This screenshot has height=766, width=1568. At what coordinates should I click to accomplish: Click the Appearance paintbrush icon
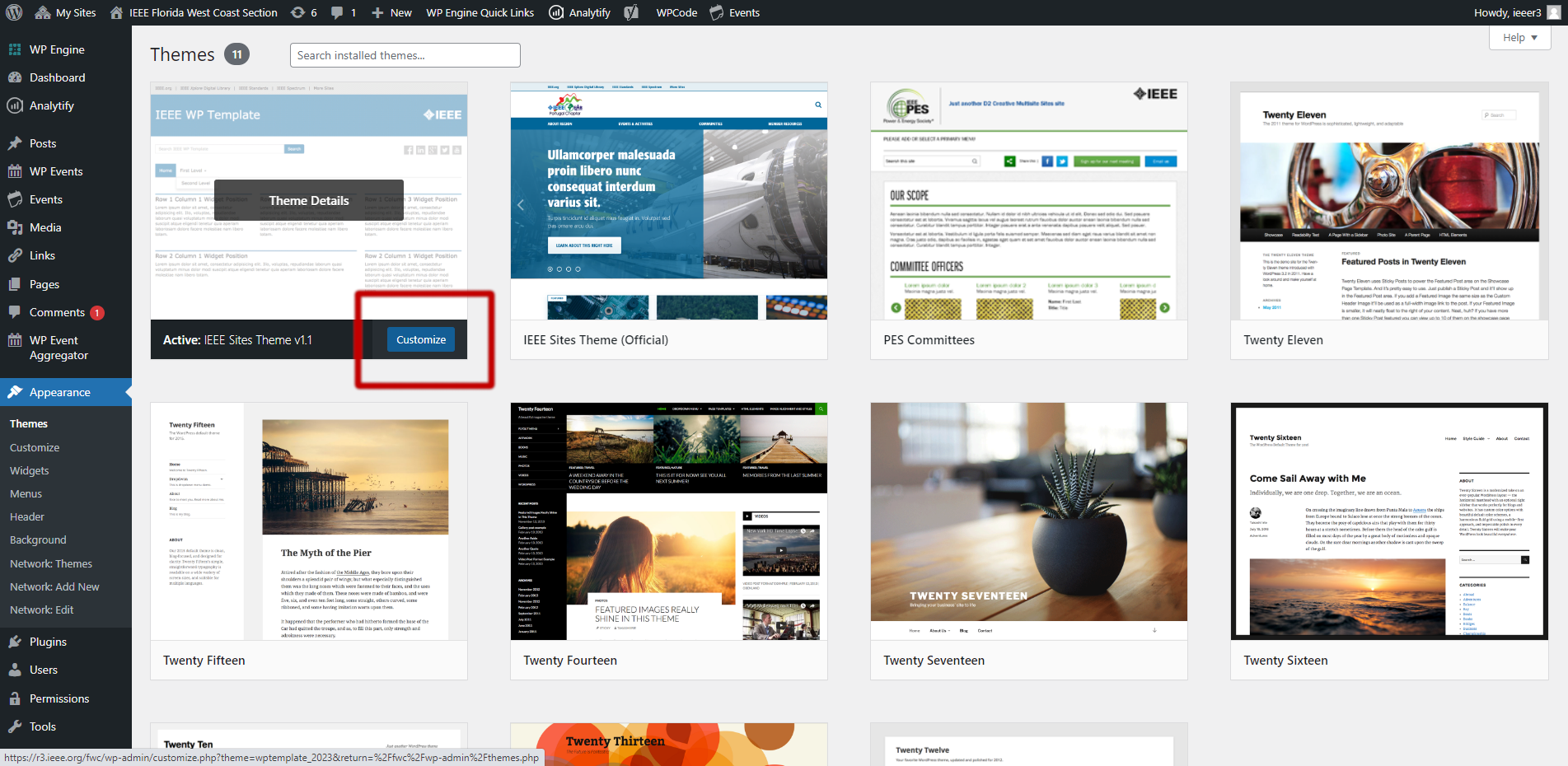point(17,391)
